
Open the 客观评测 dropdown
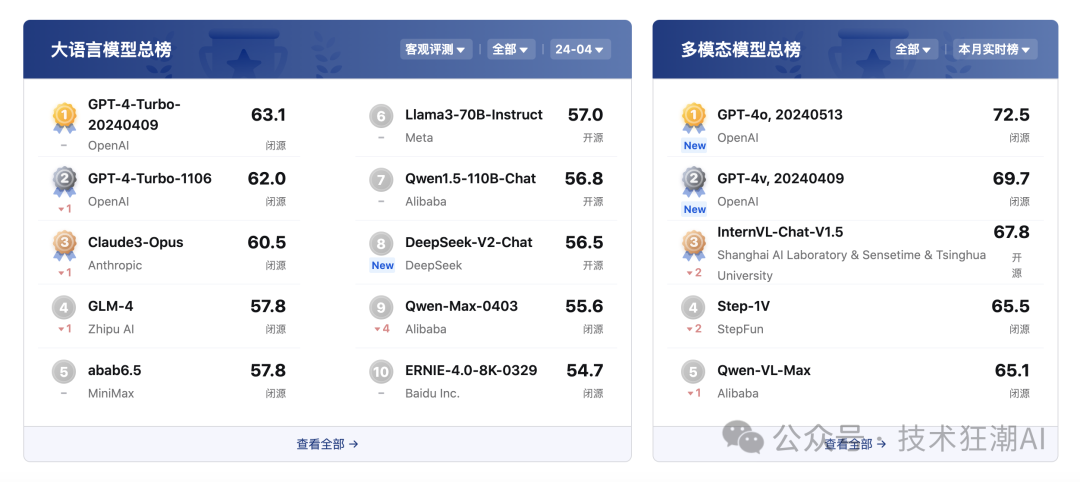coord(436,49)
